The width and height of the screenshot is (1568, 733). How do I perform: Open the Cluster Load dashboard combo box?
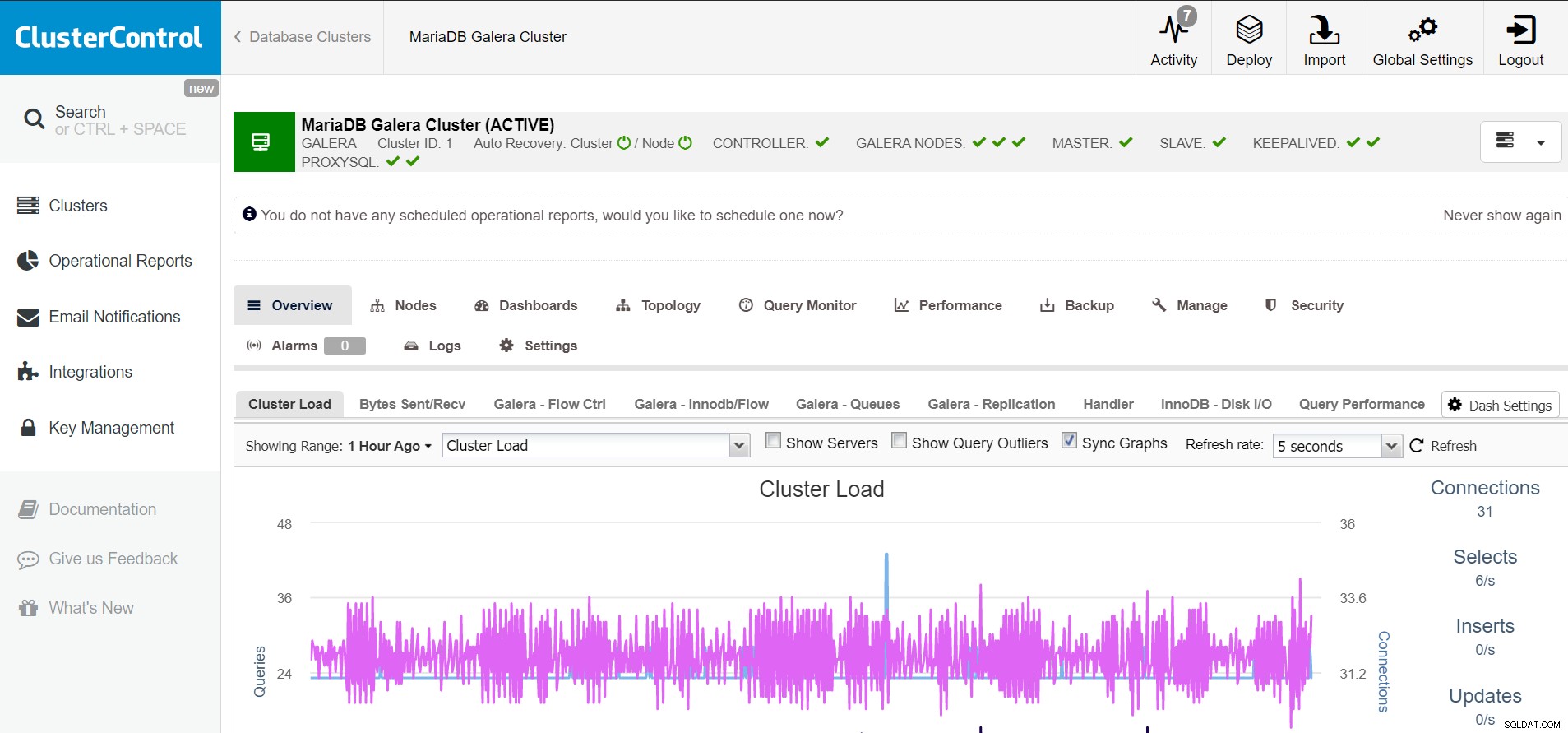[x=596, y=445]
